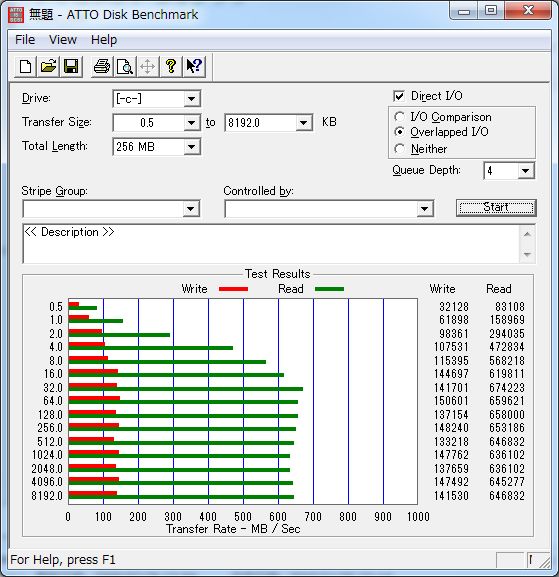Screen dimensions: 559x577
Task: Open the File menu
Action: point(25,40)
